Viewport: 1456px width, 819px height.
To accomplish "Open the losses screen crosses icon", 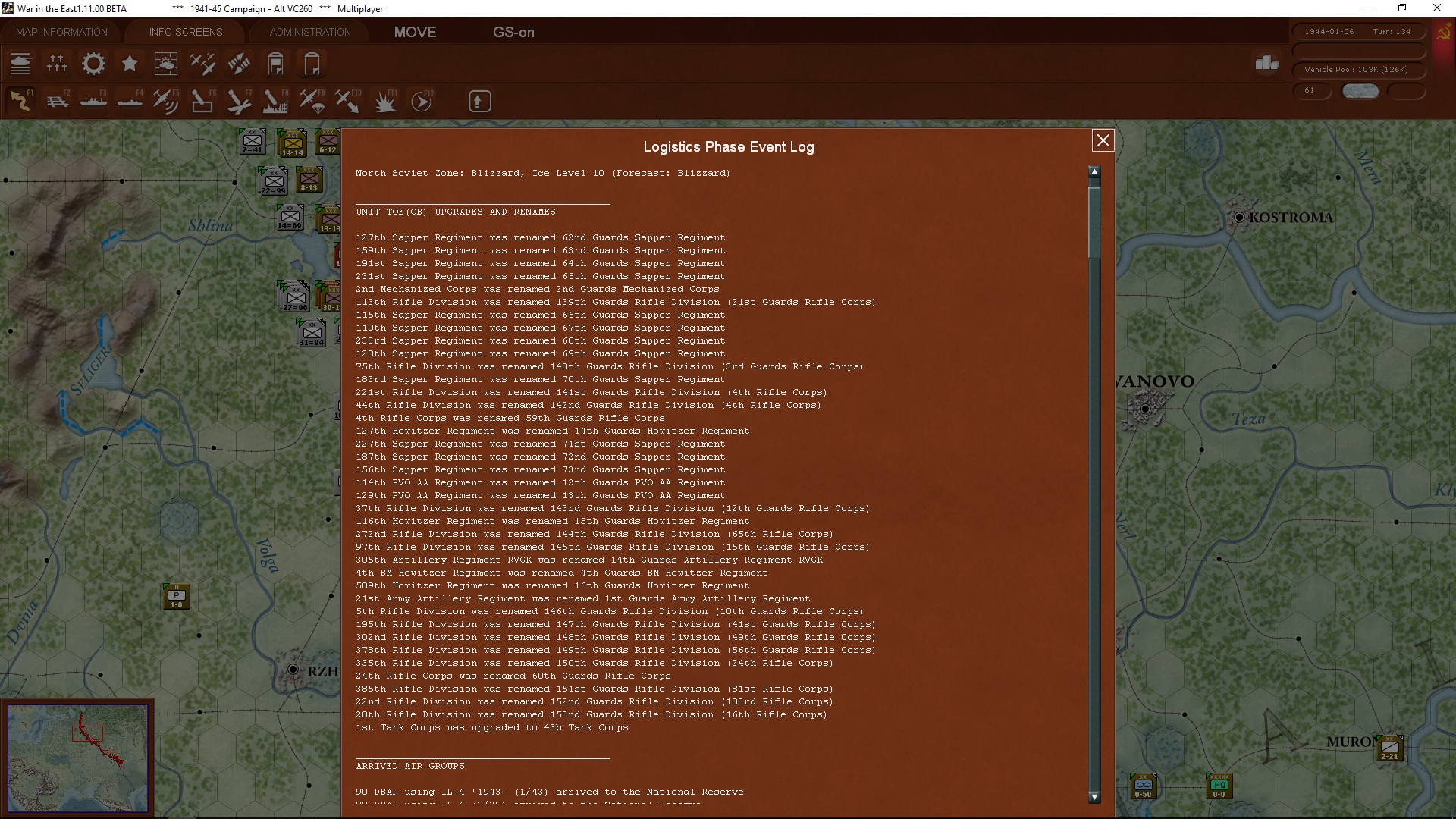I will (57, 64).
